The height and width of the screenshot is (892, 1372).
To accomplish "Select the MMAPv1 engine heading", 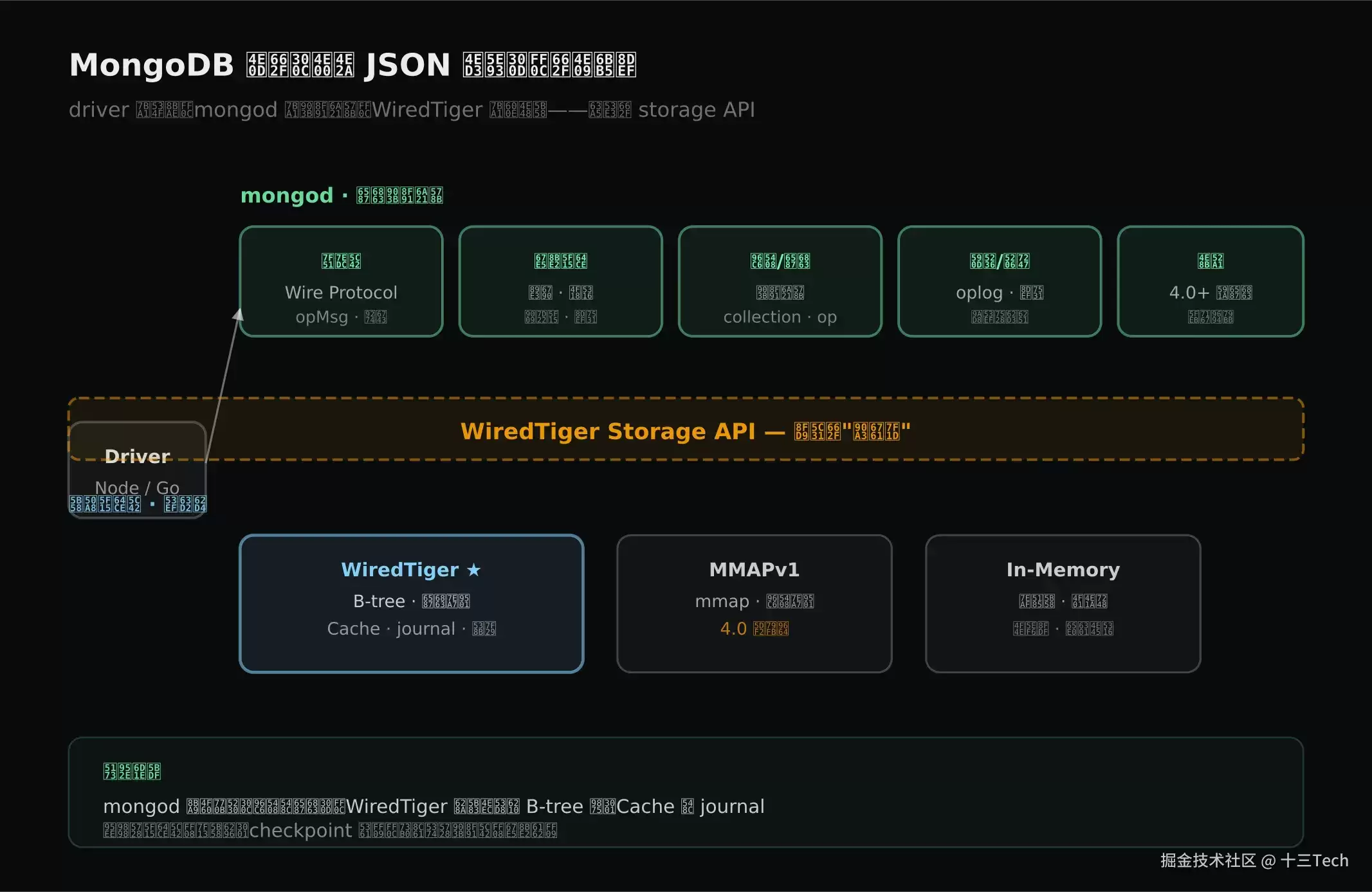I will (x=755, y=570).
